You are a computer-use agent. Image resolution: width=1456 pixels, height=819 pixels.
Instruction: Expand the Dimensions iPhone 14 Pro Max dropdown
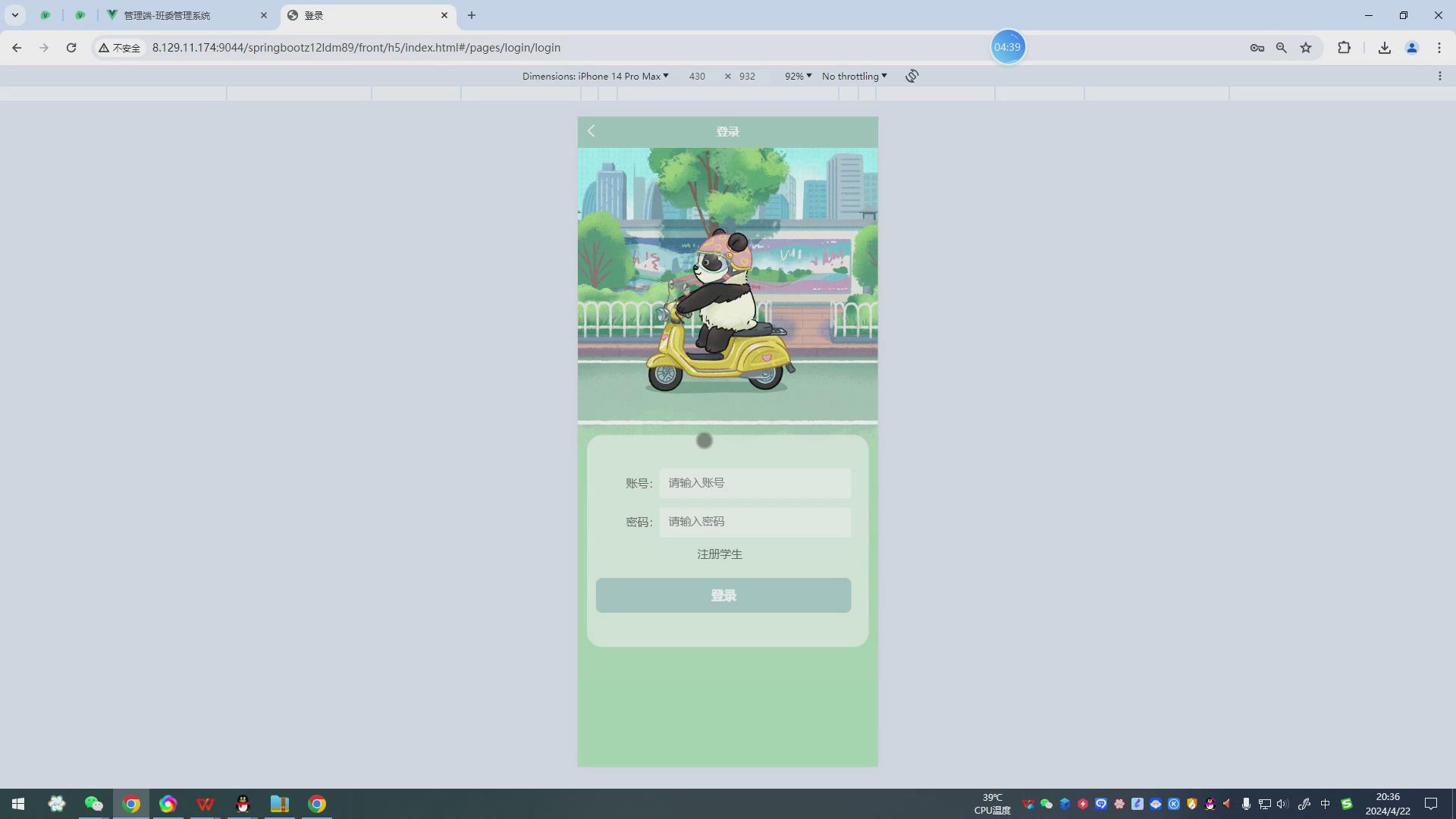pos(595,76)
